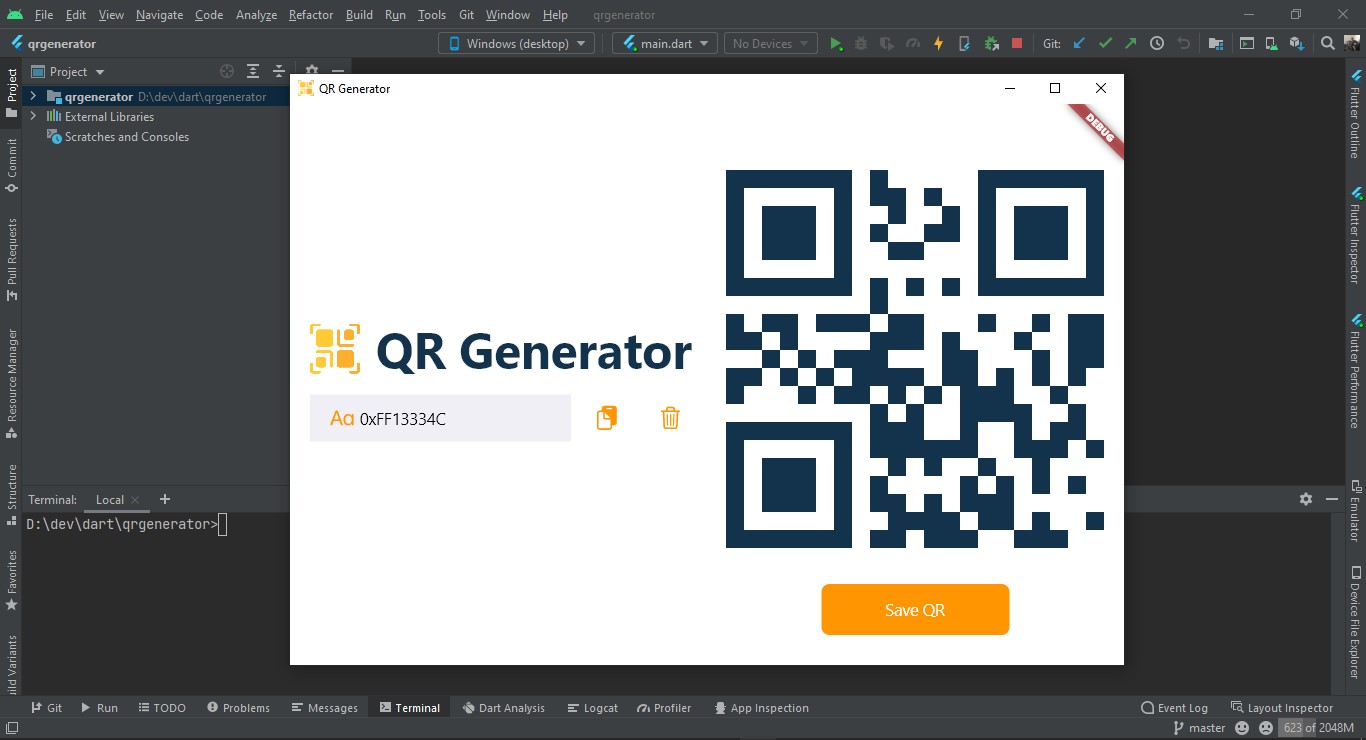Click the copy icon beside the text field

point(606,418)
